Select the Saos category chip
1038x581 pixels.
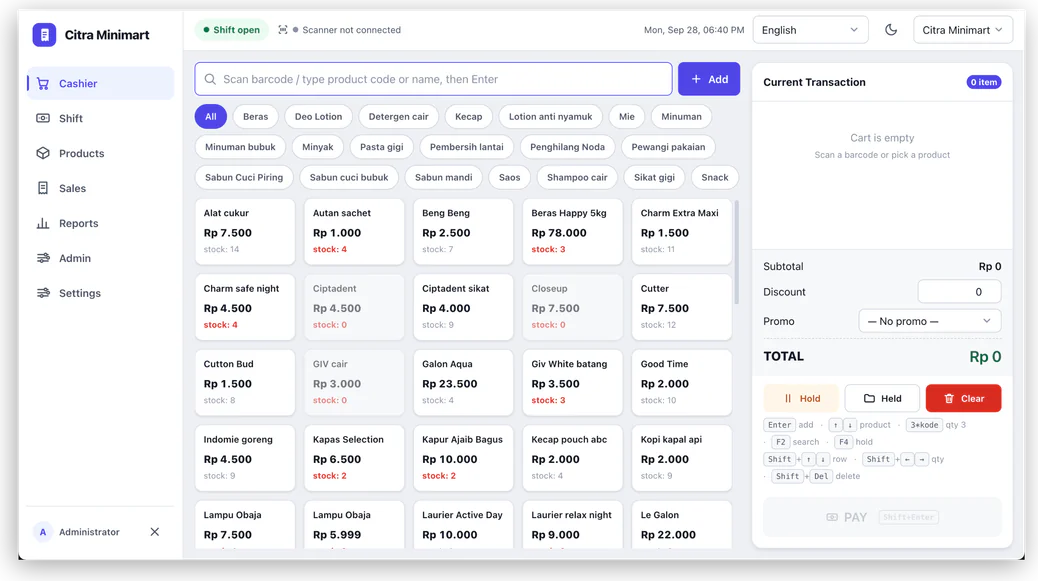[510, 177]
